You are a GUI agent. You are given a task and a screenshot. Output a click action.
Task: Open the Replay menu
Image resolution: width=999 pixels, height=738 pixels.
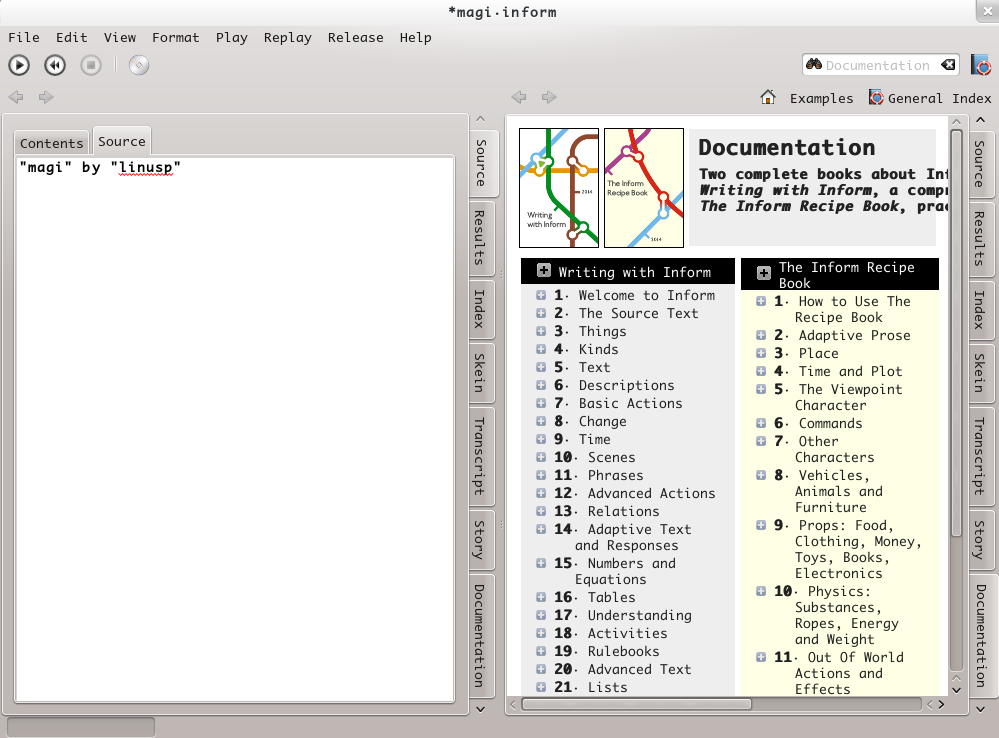[287, 38]
